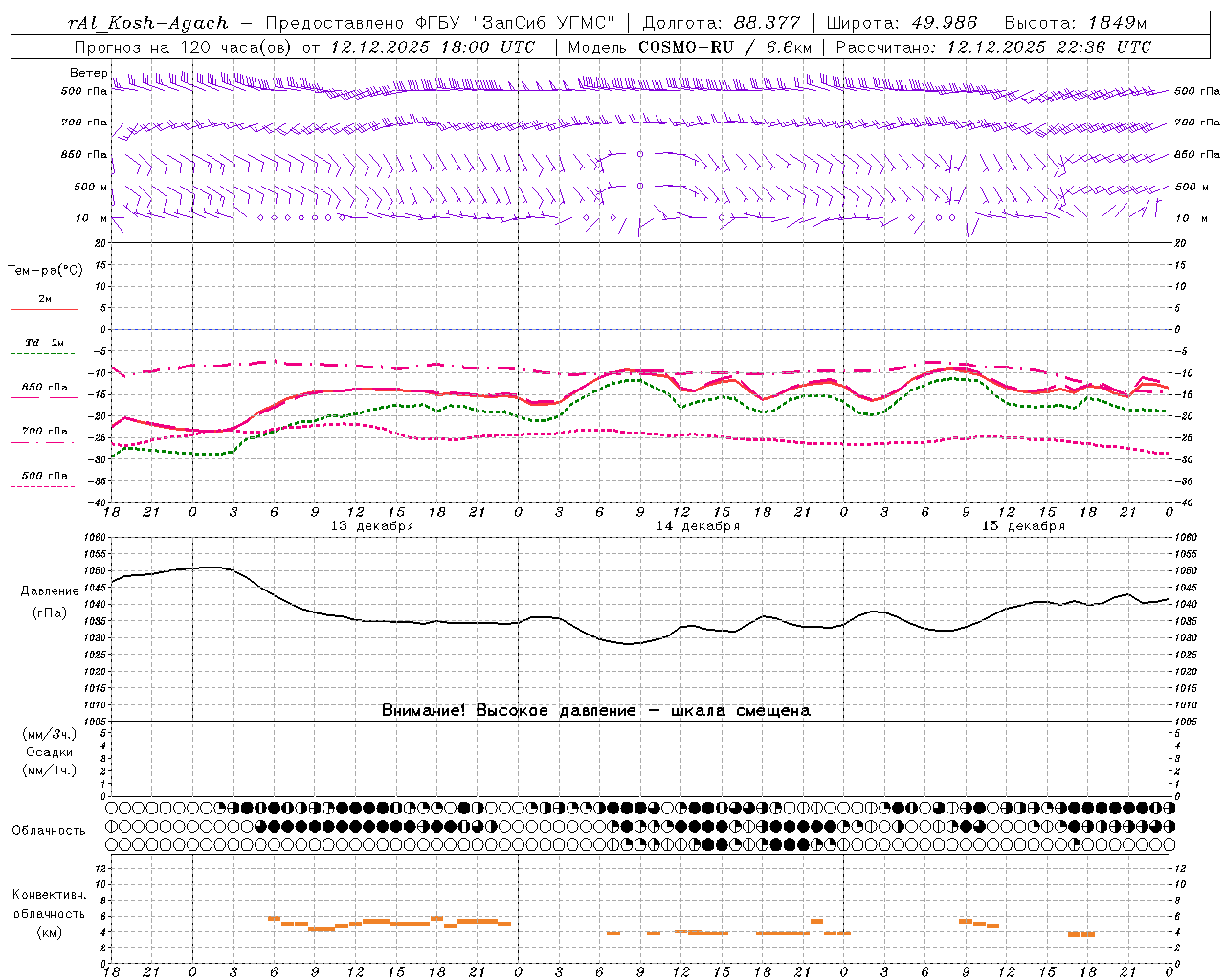Click the right-side 10 м wind label
Viewport: 1225px width, 980px height.
[x=1192, y=218]
